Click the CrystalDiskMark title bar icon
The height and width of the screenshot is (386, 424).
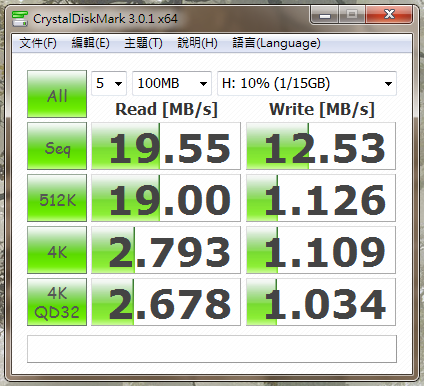tap(20, 19)
